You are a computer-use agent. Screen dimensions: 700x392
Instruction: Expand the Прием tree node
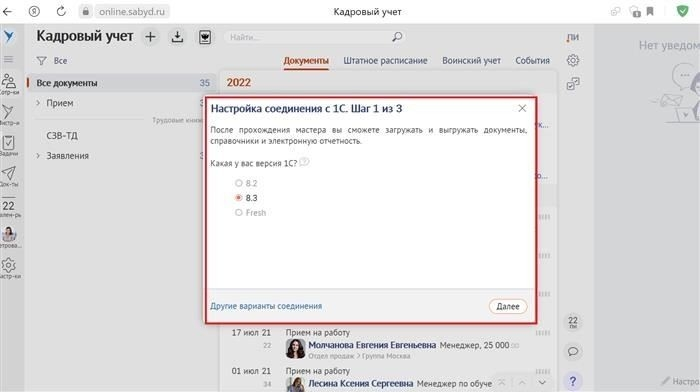(38, 103)
